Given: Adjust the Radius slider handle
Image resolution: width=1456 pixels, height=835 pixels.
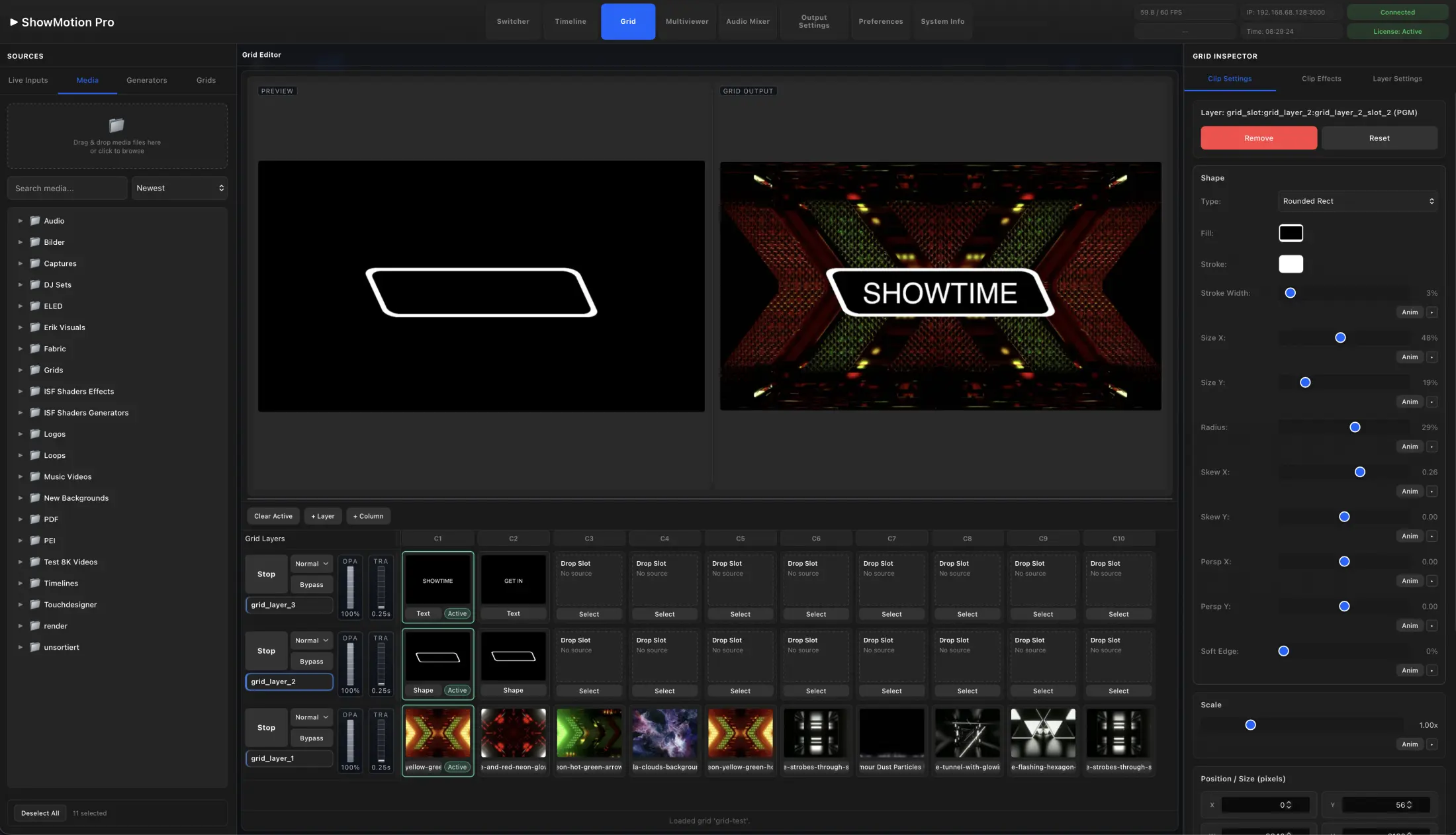Looking at the screenshot, I should point(1355,427).
